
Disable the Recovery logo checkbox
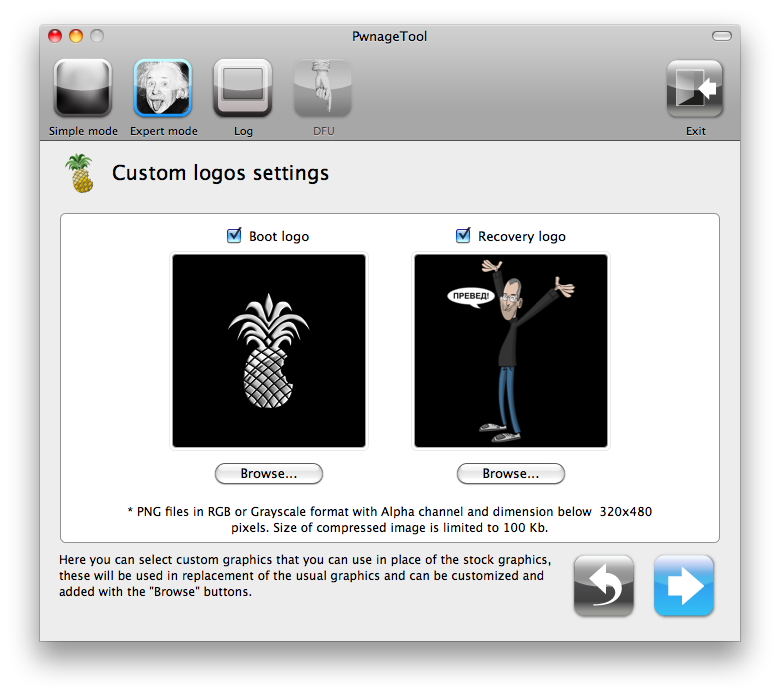pos(463,236)
